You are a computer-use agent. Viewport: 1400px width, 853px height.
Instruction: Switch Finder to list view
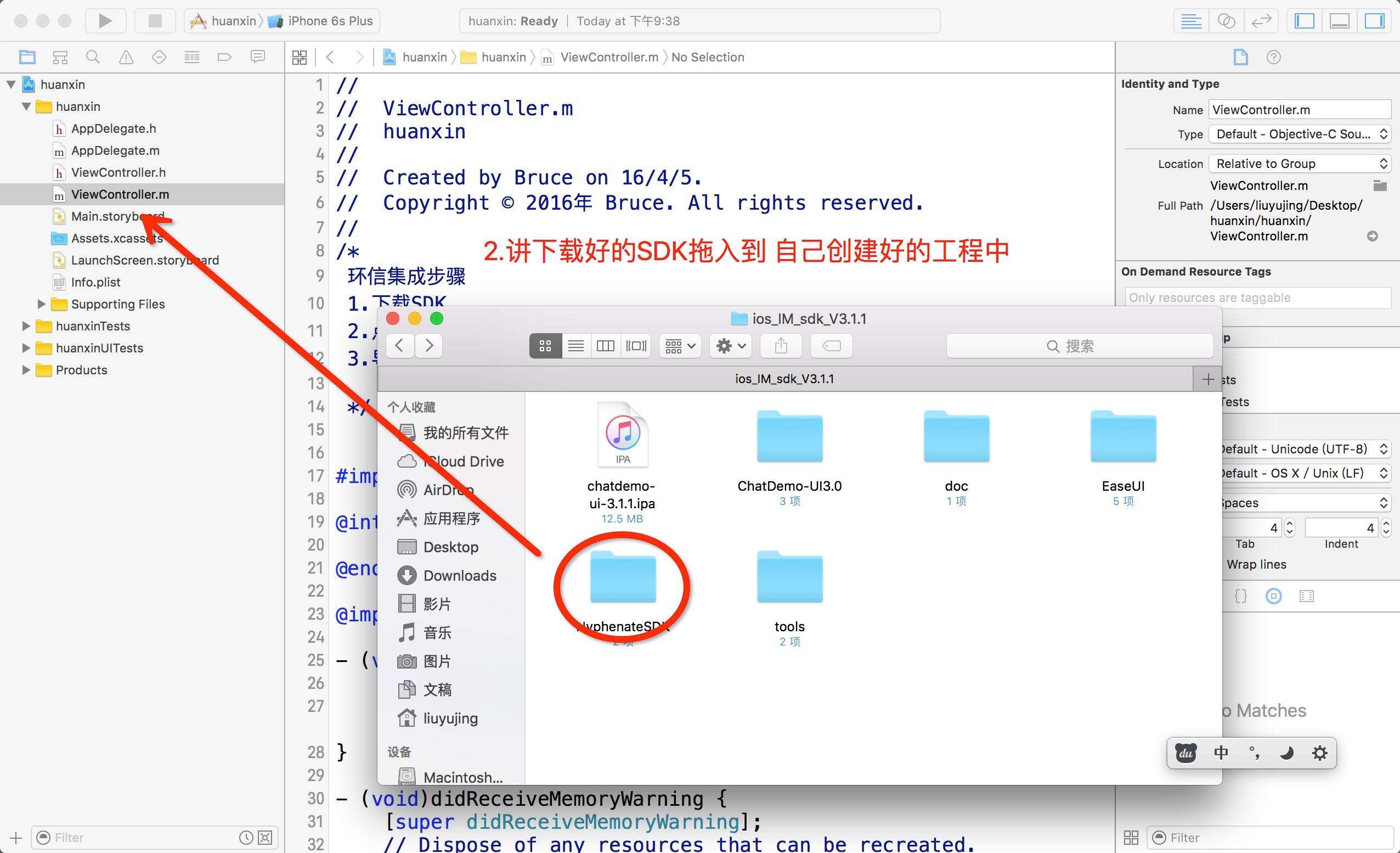(x=575, y=346)
